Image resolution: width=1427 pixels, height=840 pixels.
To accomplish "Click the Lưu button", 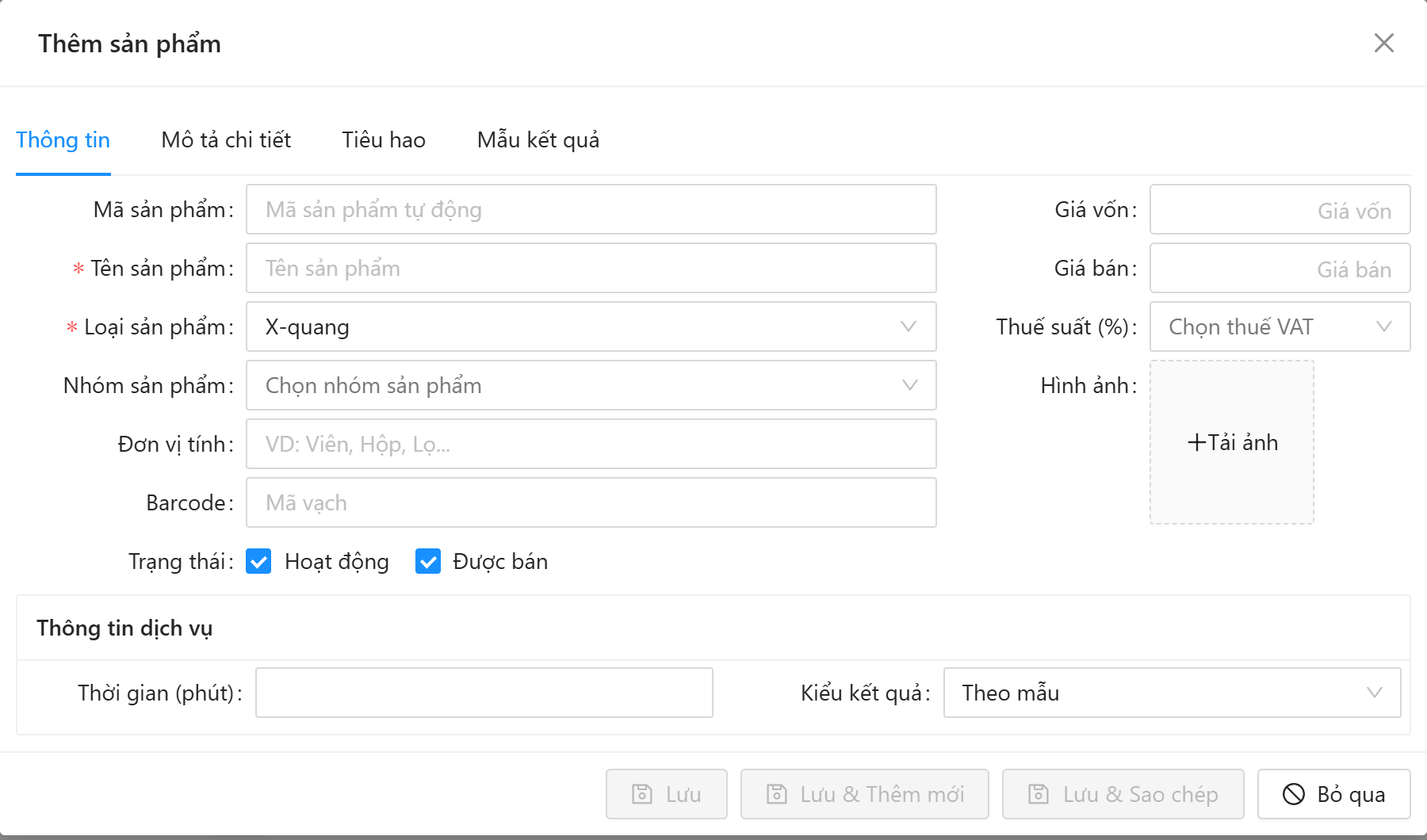I will pos(667,794).
